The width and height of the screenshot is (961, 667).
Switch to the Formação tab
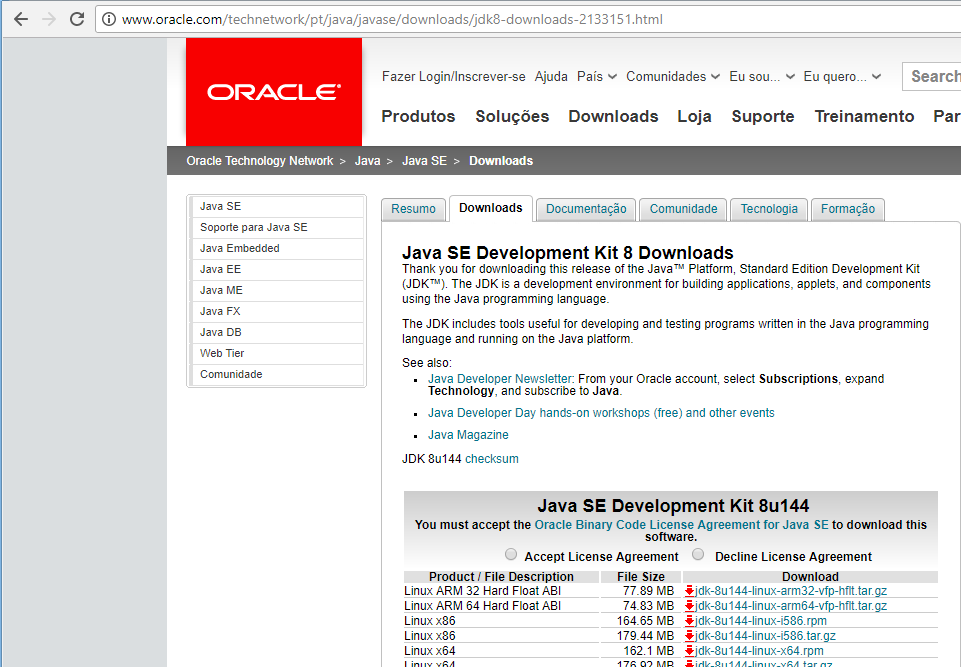click(848, 209)
